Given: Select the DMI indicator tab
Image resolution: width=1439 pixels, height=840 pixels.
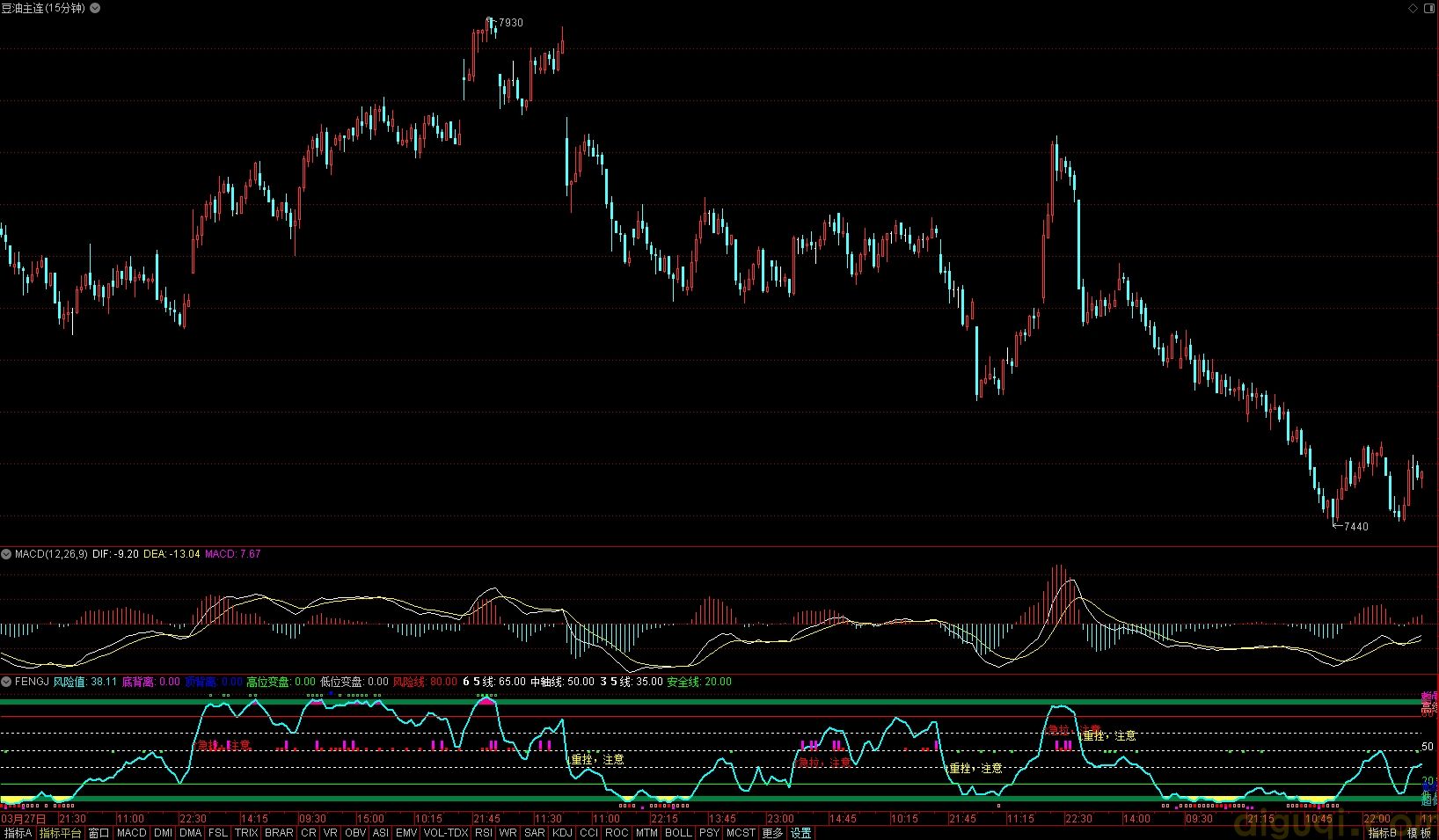Looking at the screenshot, I should pyautogui.click(x=164, y=833).
